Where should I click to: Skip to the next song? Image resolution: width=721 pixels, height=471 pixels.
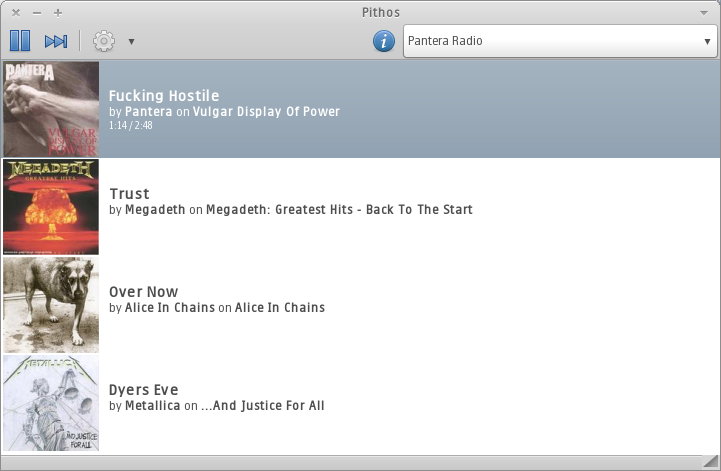[x=56, y=41]
